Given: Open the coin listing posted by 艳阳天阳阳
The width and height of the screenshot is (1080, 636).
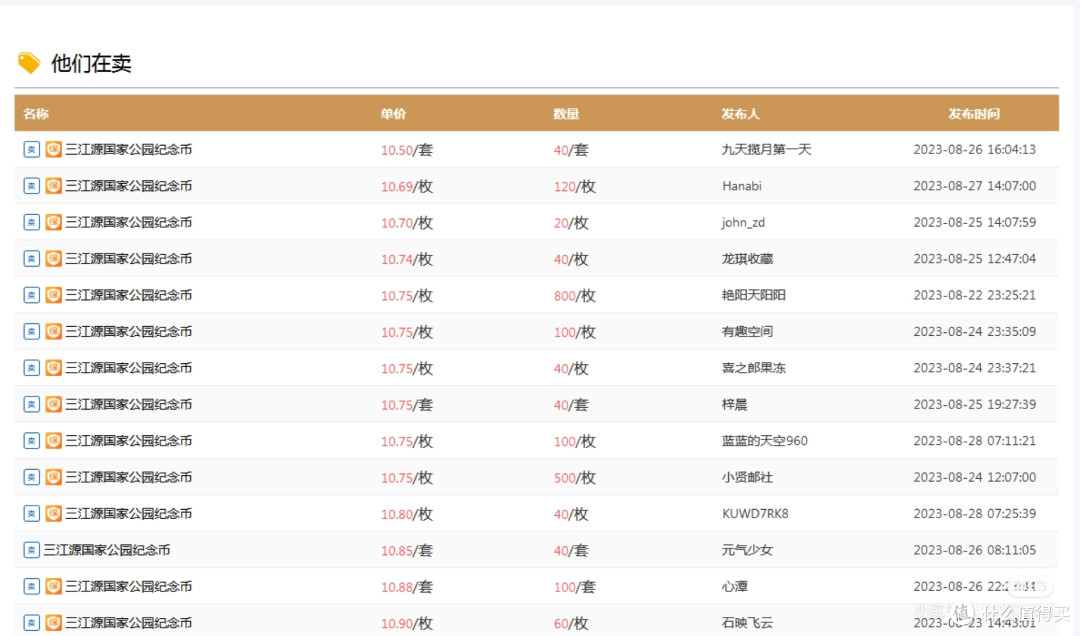Looking at the screenshot, I should [x=129, y=296].
